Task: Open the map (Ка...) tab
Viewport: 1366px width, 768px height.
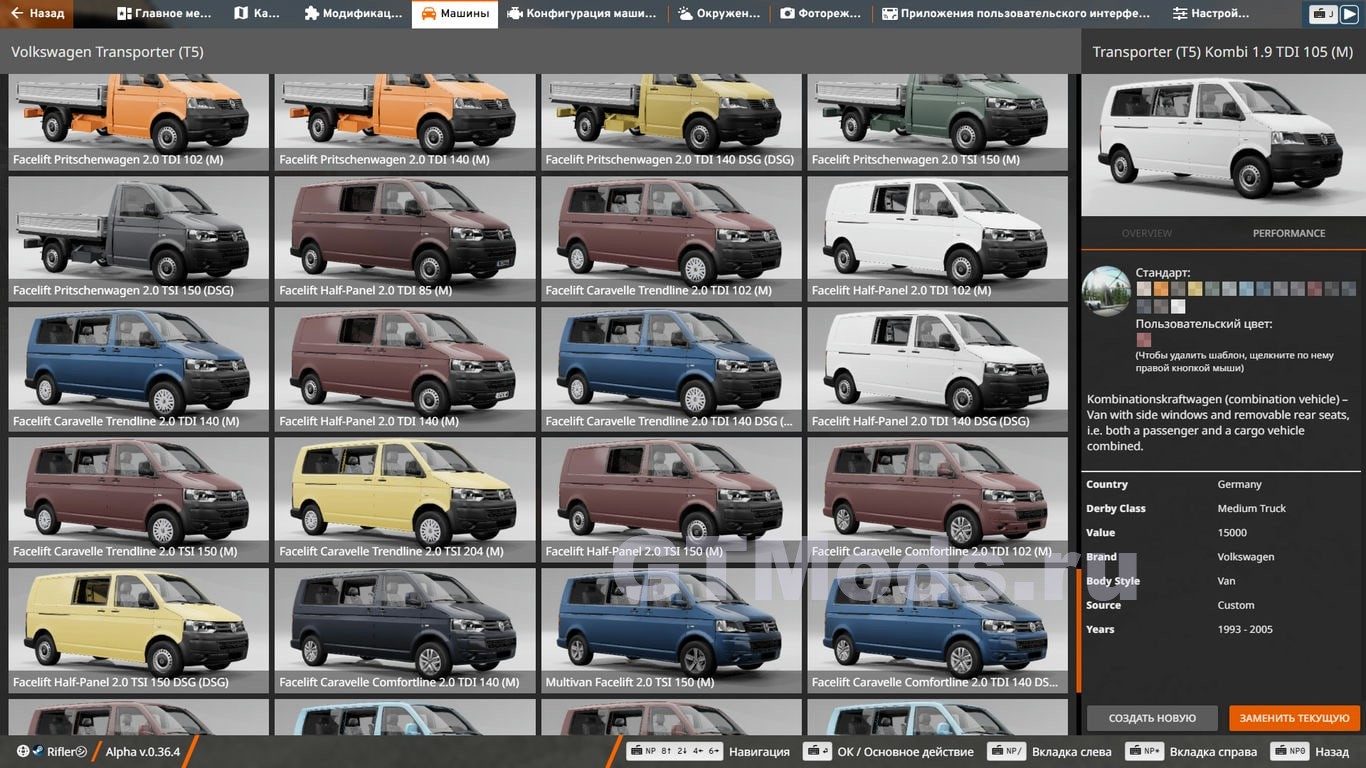Action: 257,14
